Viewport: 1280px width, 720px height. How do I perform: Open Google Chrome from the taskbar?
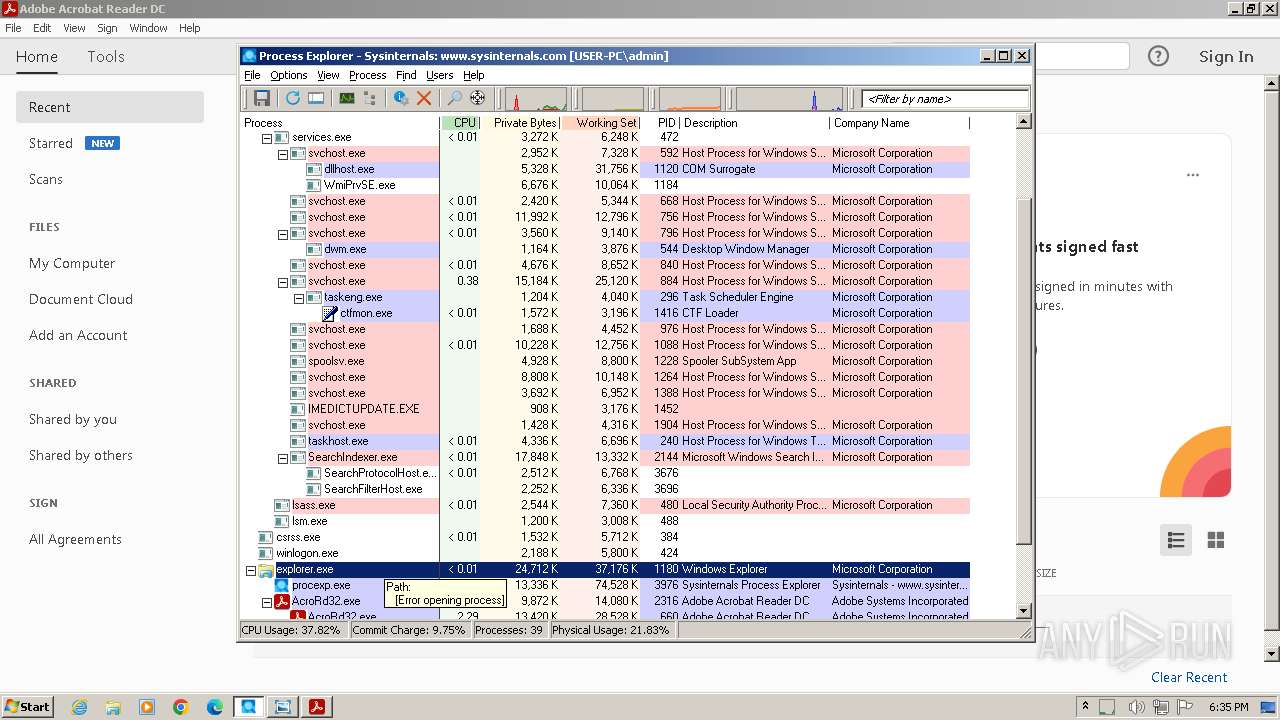click(x=181, y=707)
